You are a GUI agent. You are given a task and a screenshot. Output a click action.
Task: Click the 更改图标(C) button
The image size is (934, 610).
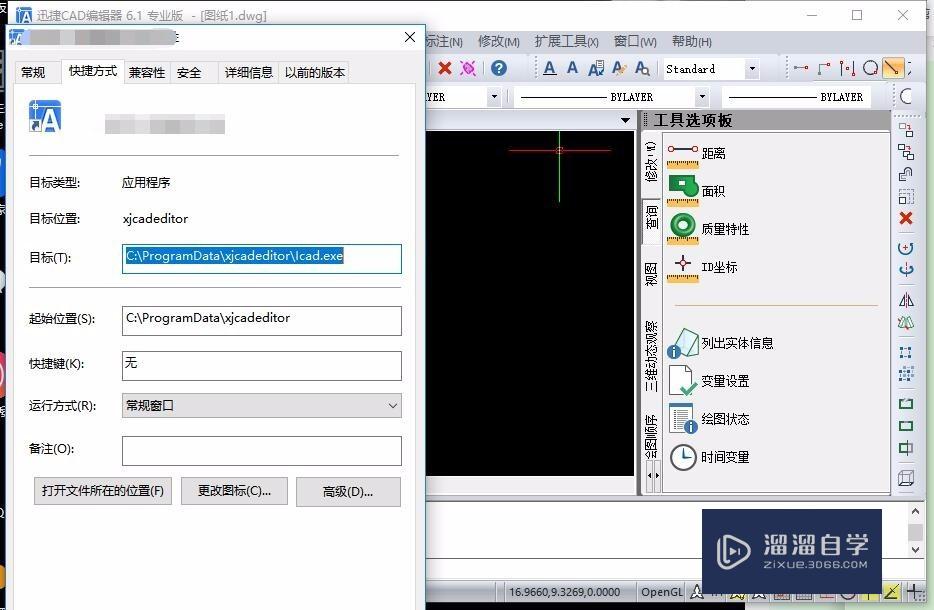pyautogui.click(x=233, y=491)
